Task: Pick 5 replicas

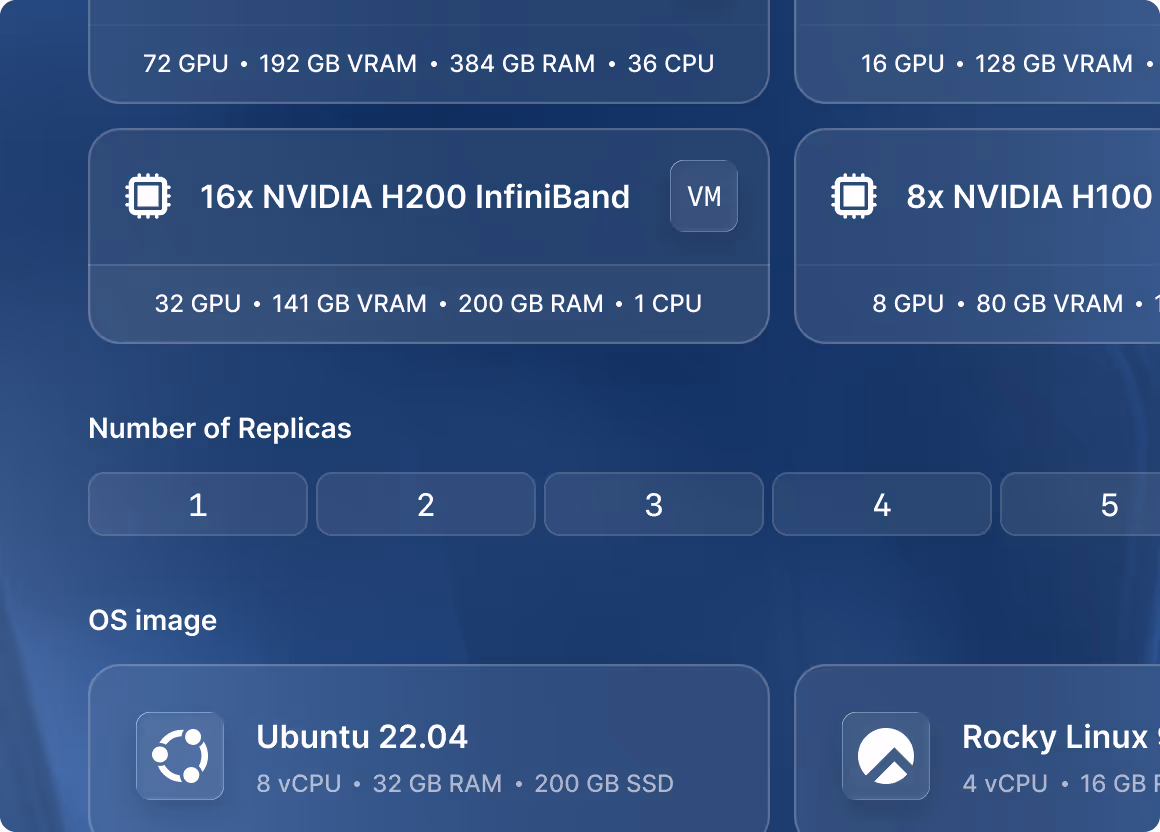Action: [1080, 504]
